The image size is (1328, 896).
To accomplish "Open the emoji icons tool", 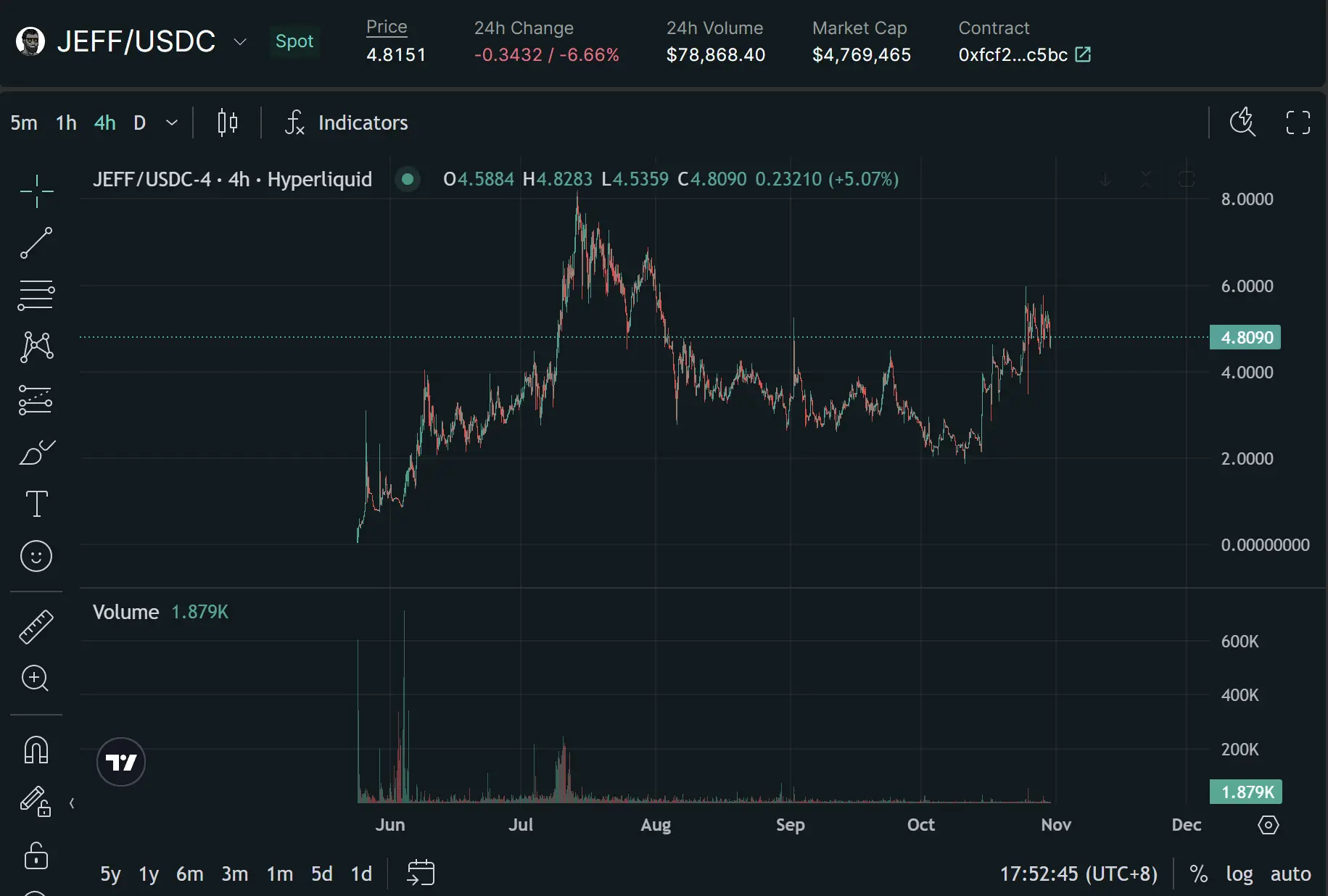I will tap(36, 556).
